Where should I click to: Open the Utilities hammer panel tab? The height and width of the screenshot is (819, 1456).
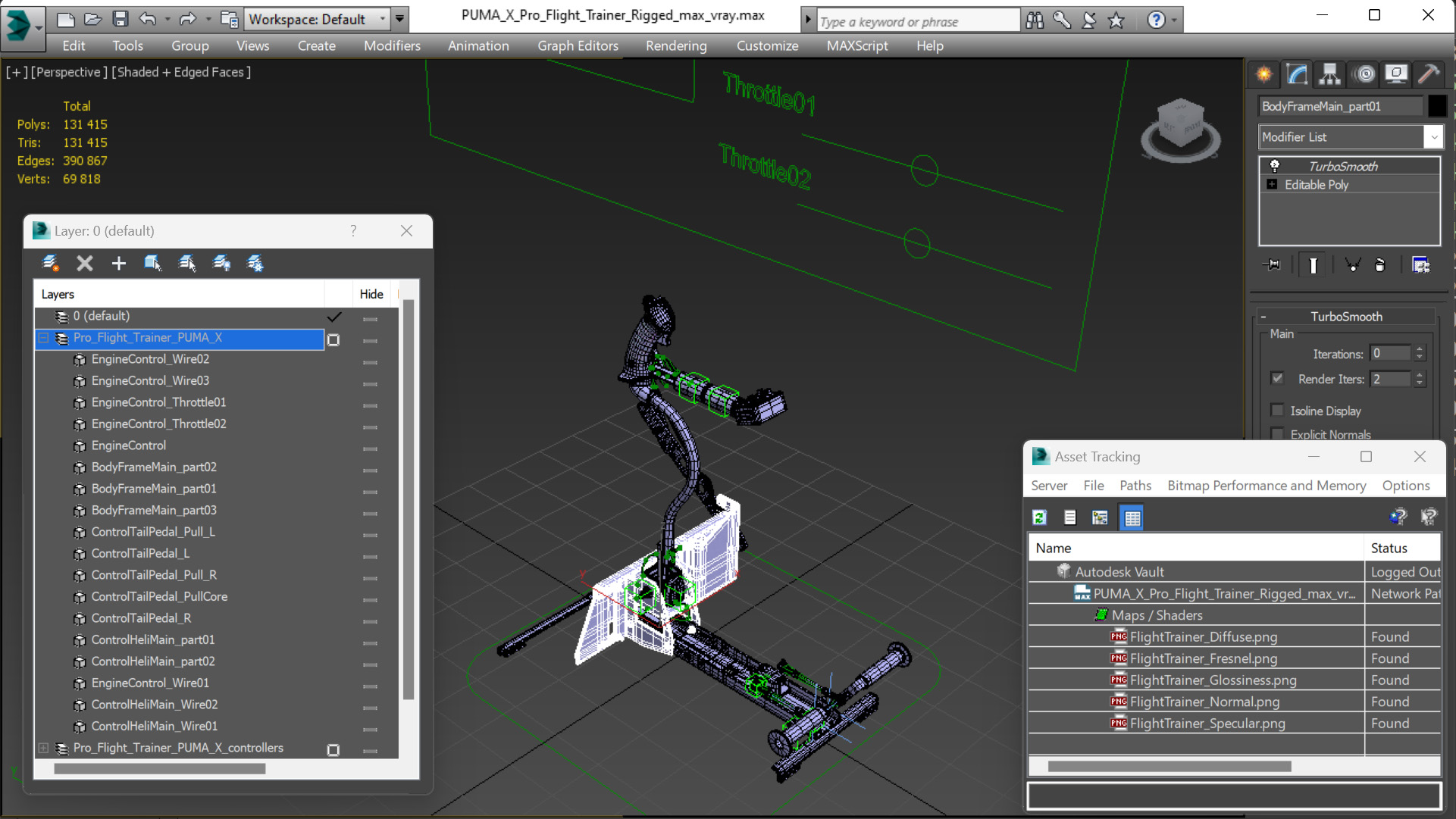click(1429, 74)
